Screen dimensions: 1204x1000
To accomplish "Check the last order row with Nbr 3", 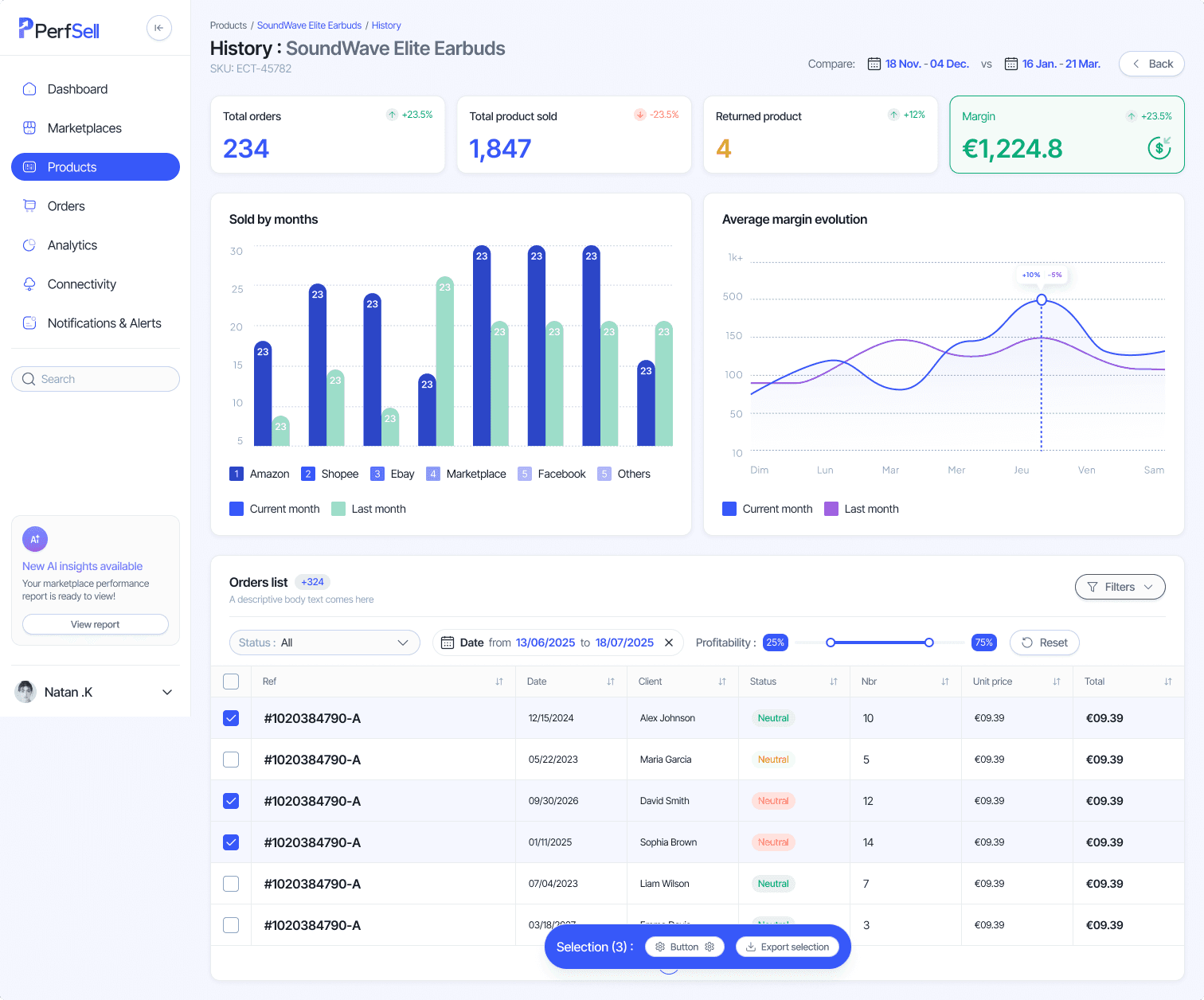I will tap(231, 925).
